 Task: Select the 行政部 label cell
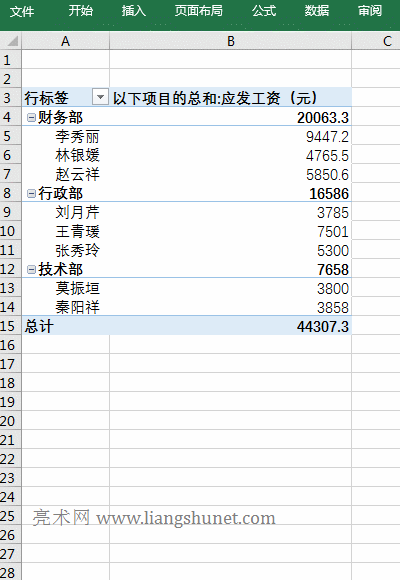[65, 193]
